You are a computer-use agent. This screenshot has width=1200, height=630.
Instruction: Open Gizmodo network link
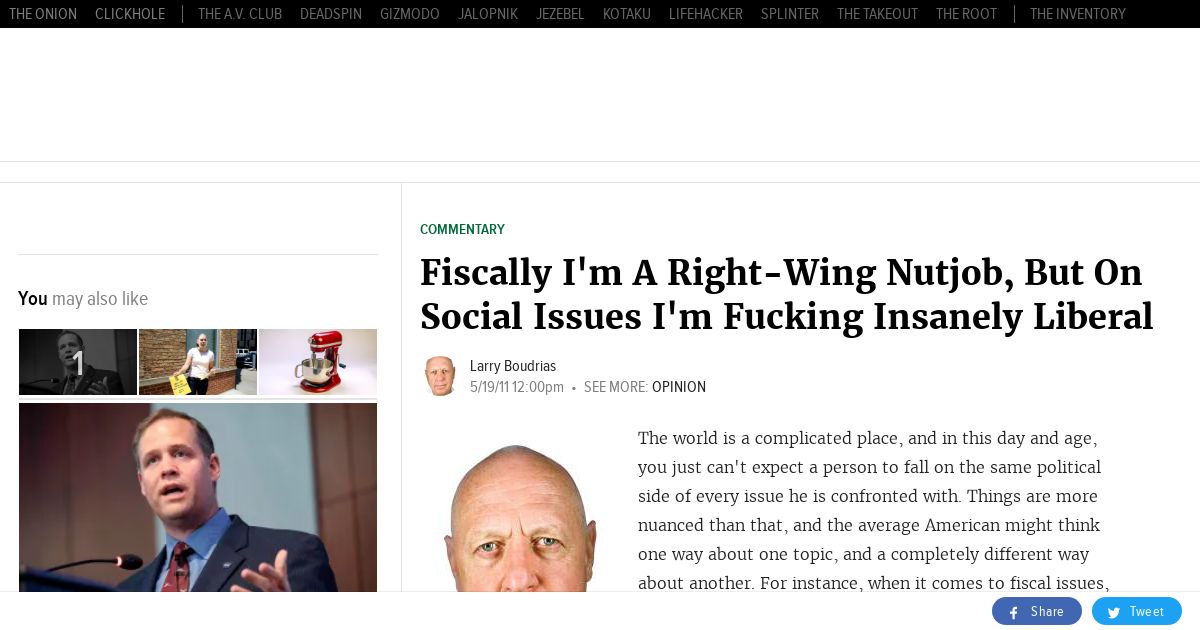pos(410,14)
